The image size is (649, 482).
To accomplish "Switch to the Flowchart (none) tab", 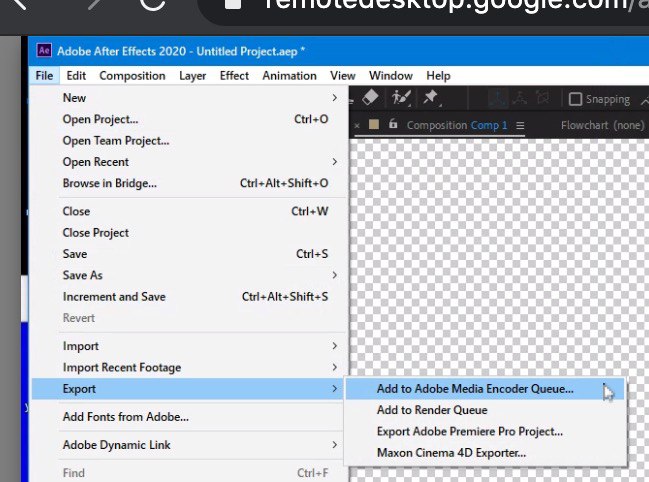I will [602, 125].
